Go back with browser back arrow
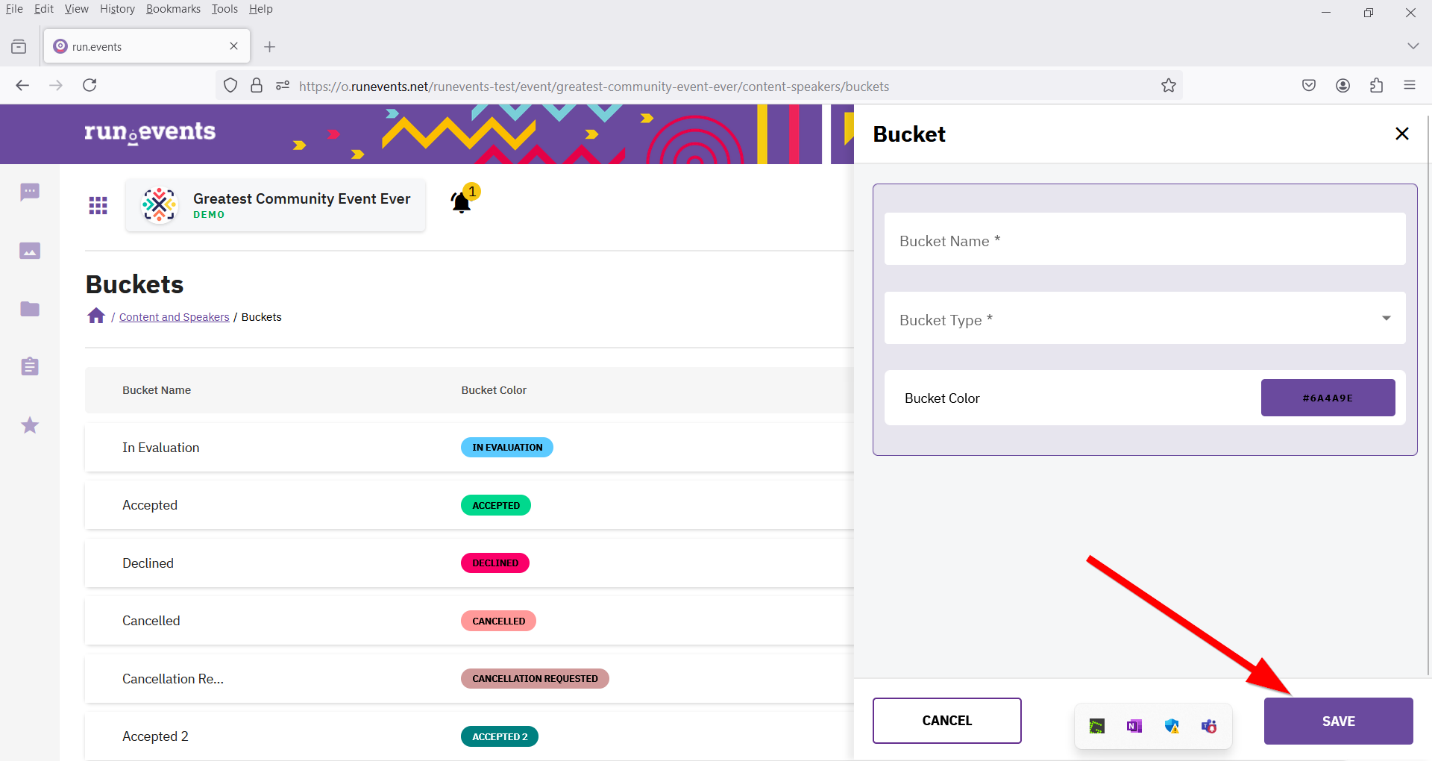Image resolution: width=1432 pixels, height=761 pixels. (23, 86)
